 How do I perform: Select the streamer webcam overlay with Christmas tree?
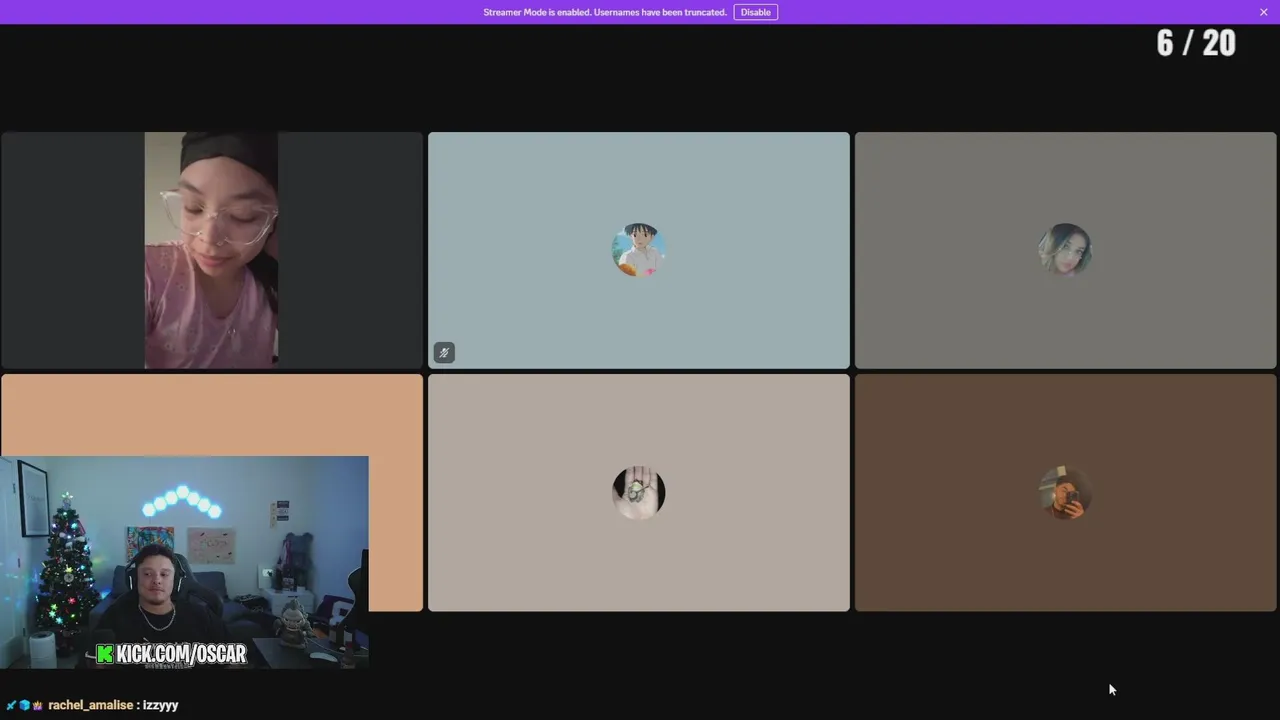tap(184, 562)
